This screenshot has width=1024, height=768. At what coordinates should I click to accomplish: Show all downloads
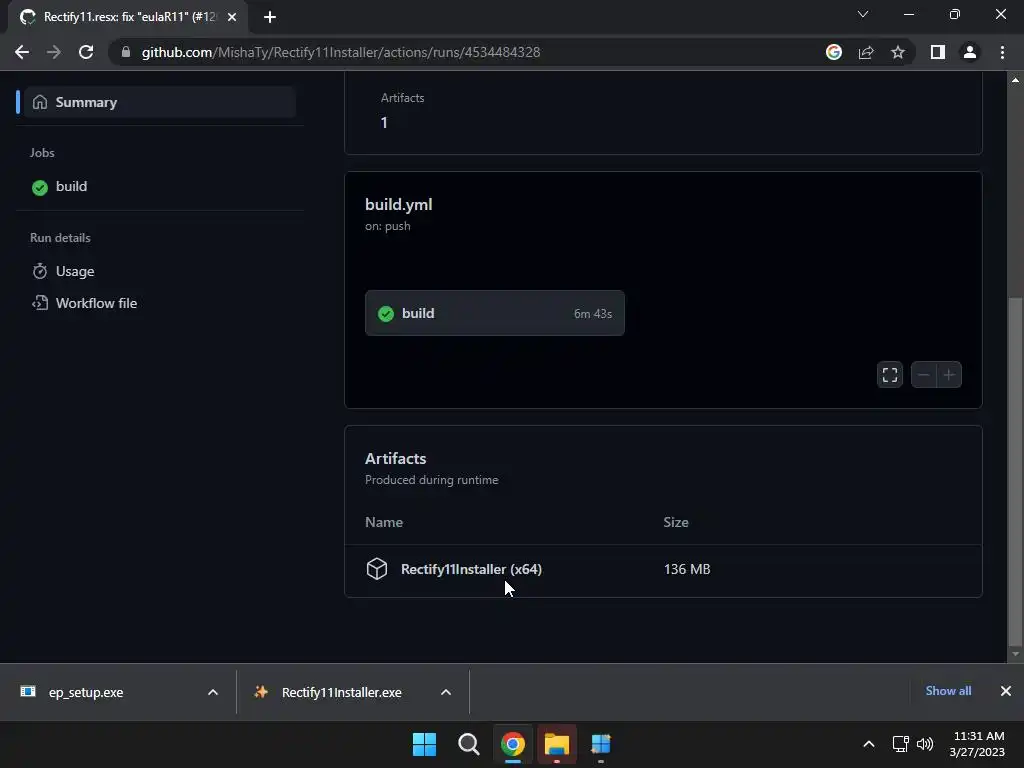tap(948, 691)
